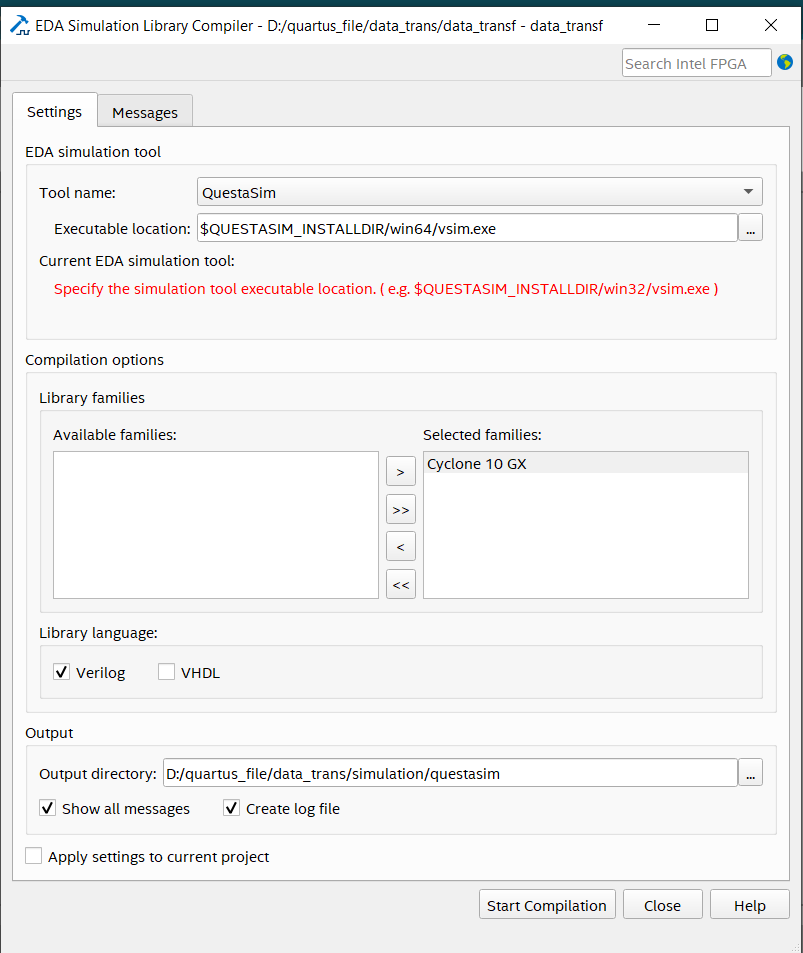This screenshot has height=953, width=803.
Task: Click the Quartus app icon in title bar
Action: click(19, 25)
